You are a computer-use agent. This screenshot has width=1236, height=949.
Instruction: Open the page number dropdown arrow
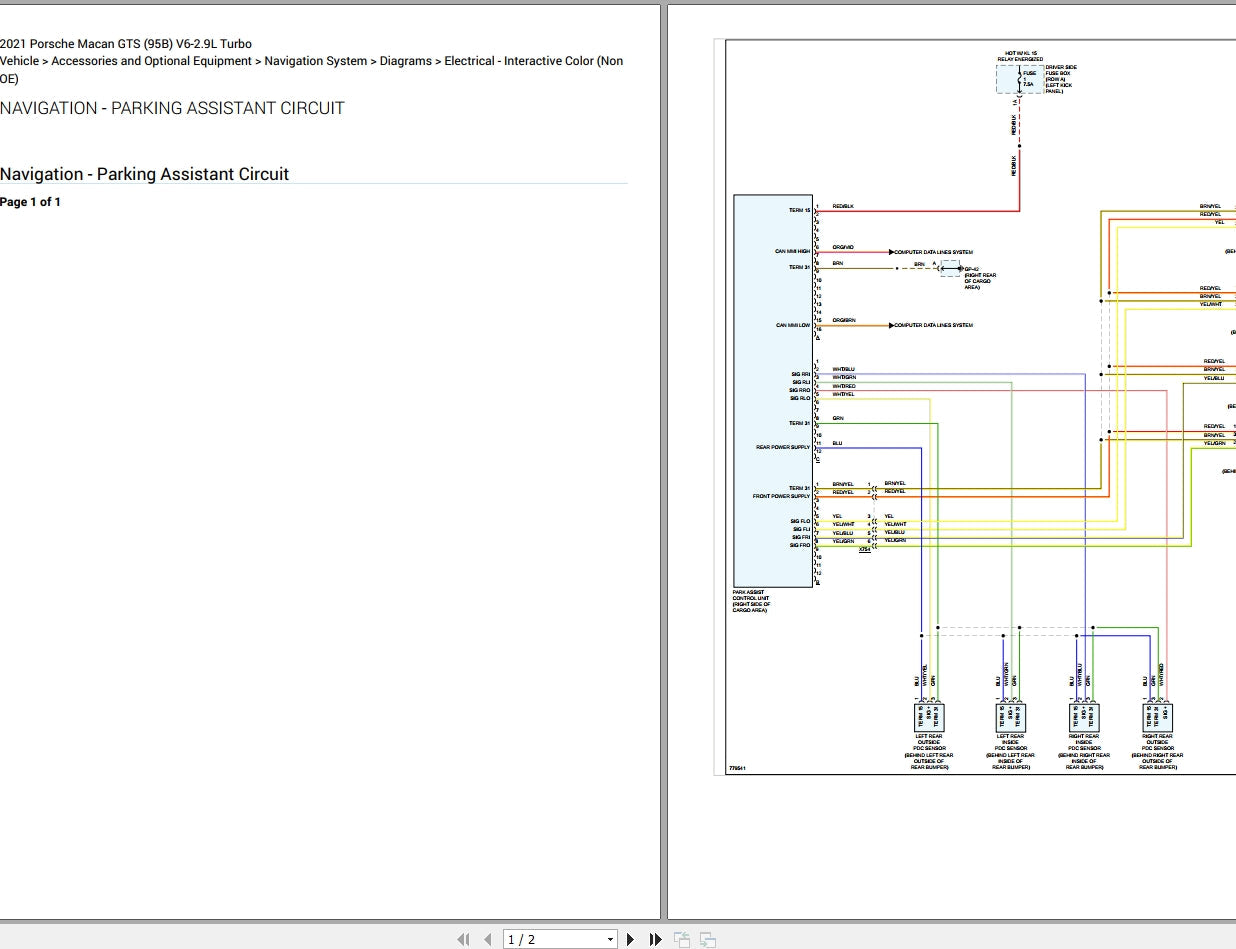coord(611,939)
